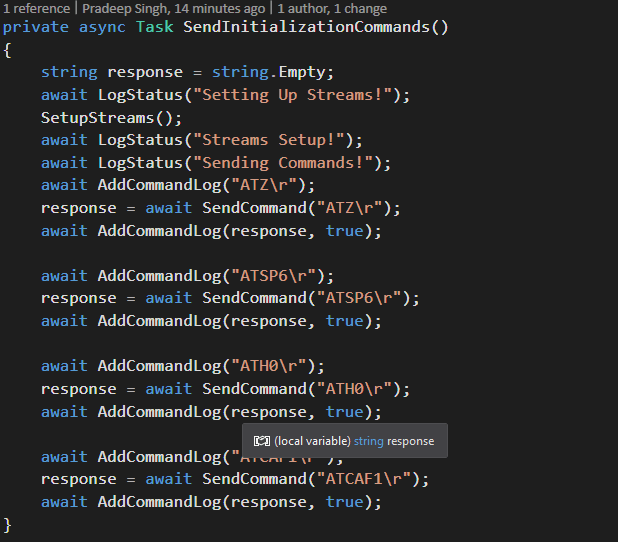This screenshot has width=618, height=542.
Task: Click the local variable icon in the tooltip
Action: pos(262,441)
